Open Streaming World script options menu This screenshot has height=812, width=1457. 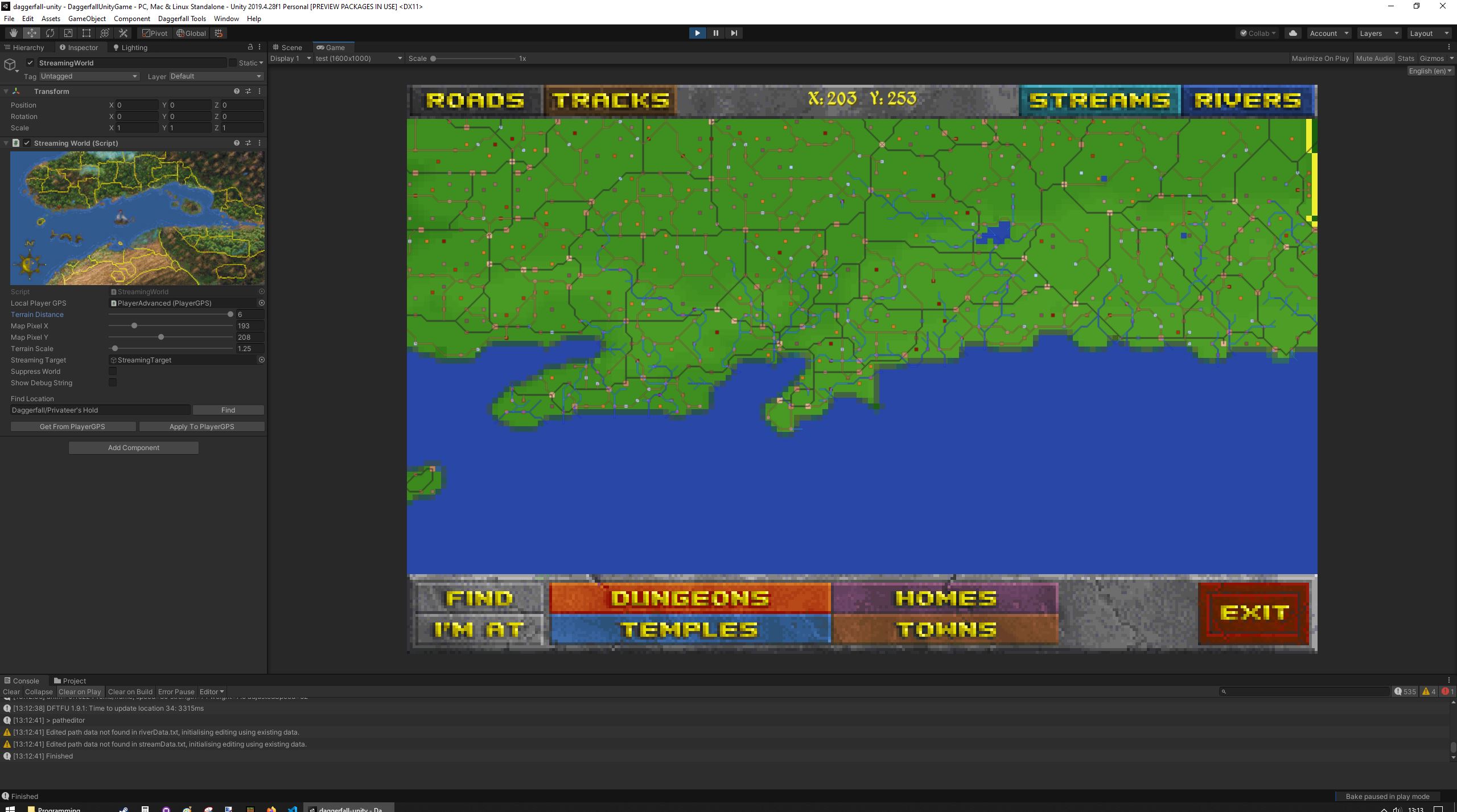point(260,143)
